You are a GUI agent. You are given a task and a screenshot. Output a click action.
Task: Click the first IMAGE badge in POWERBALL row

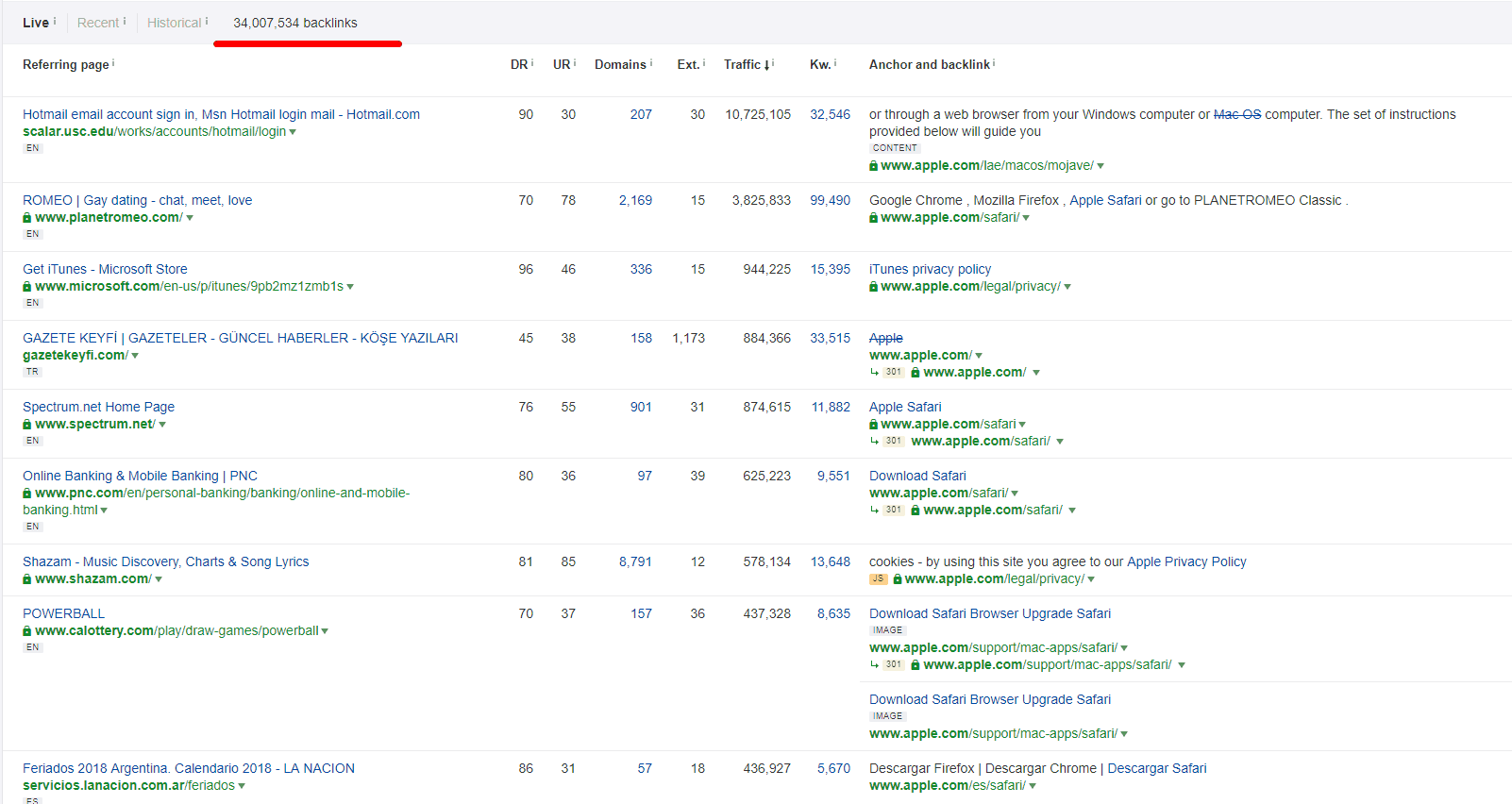[887, 630]
